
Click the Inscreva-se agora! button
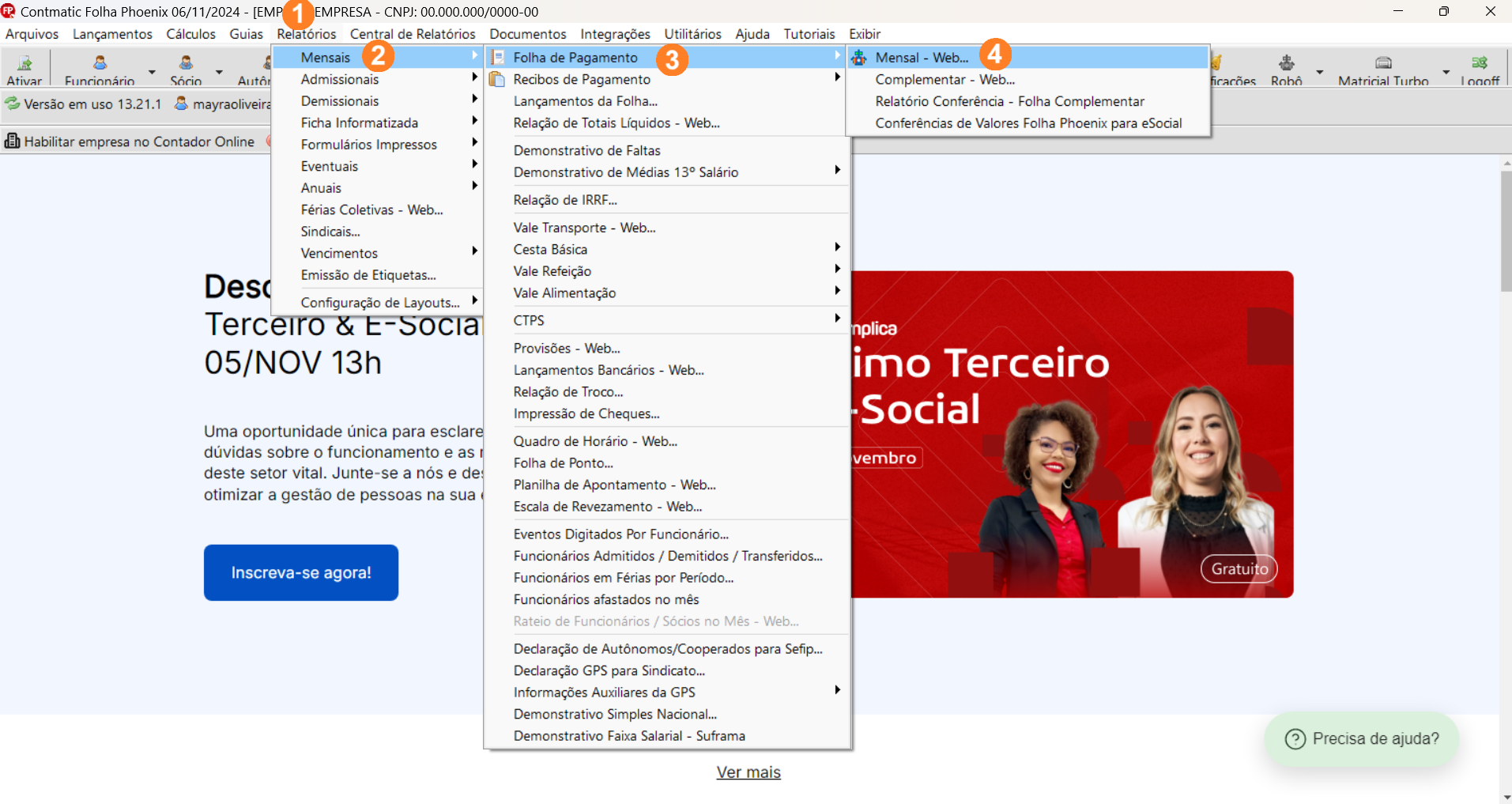[301, 572]
